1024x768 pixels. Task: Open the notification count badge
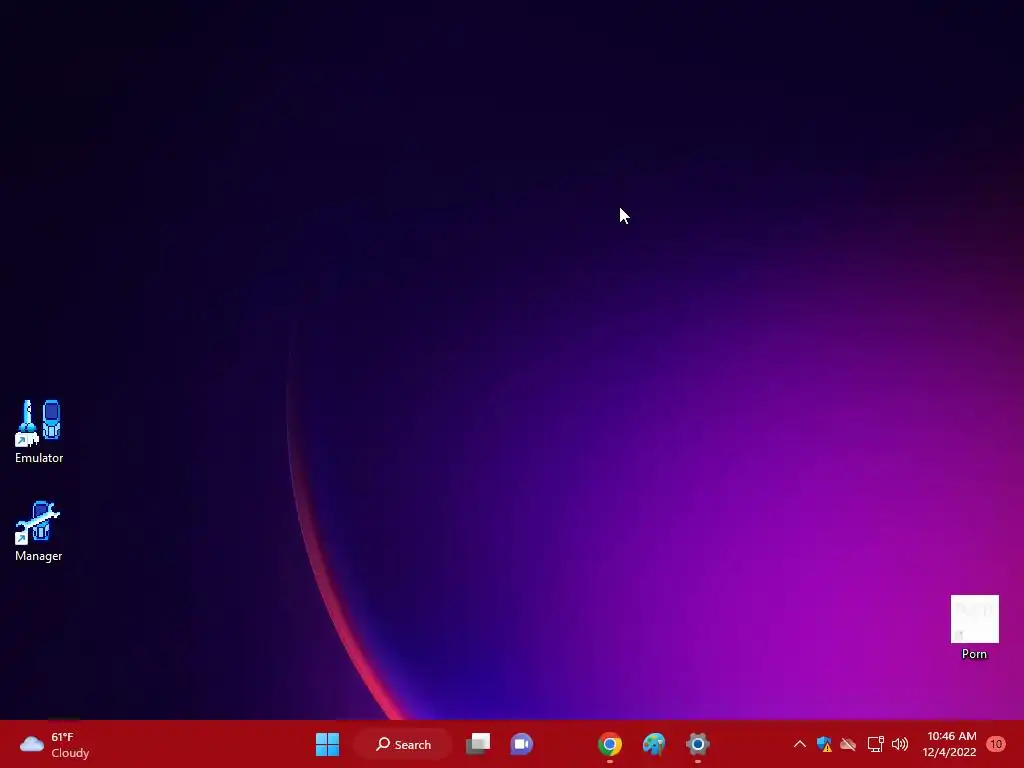click(996, 744)
